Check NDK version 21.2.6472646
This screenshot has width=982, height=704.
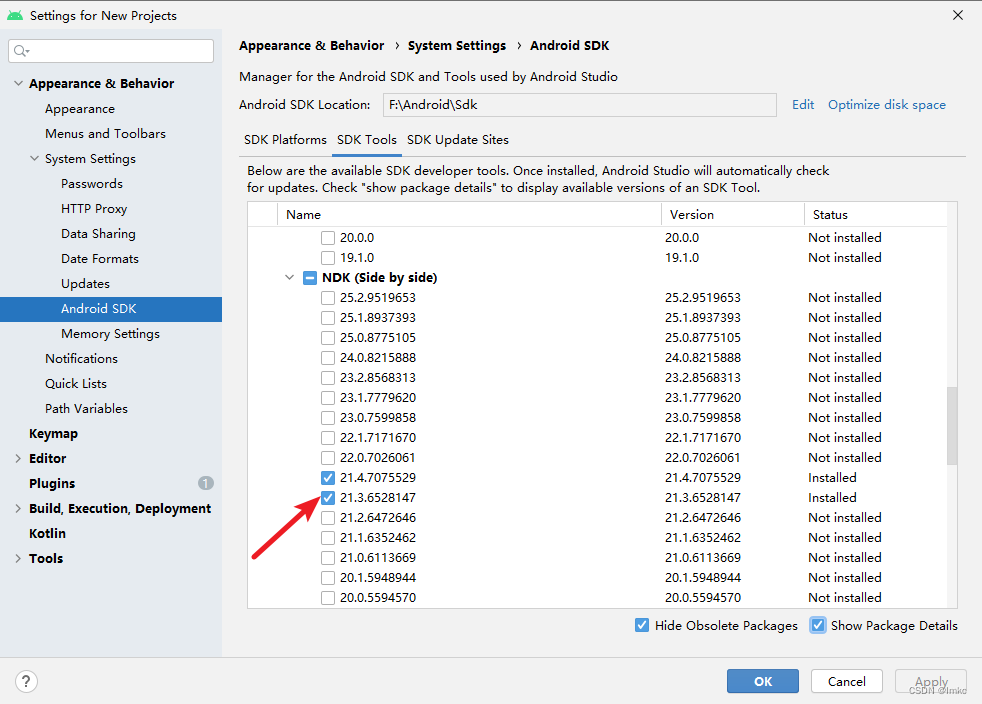pyautogui.click(x=328, y=518)
